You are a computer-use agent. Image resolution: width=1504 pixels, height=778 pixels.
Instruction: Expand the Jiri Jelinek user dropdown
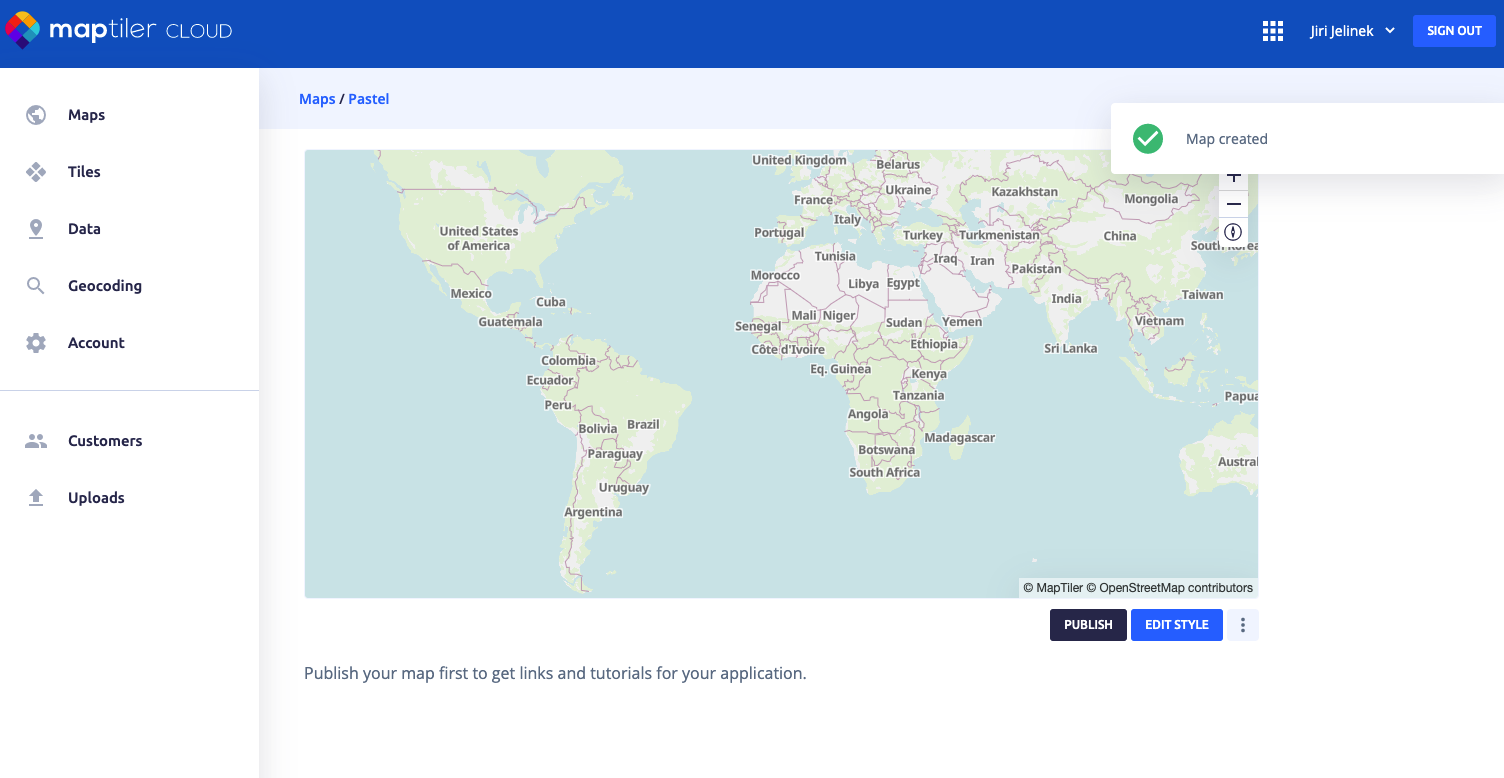click(1352, 31)
